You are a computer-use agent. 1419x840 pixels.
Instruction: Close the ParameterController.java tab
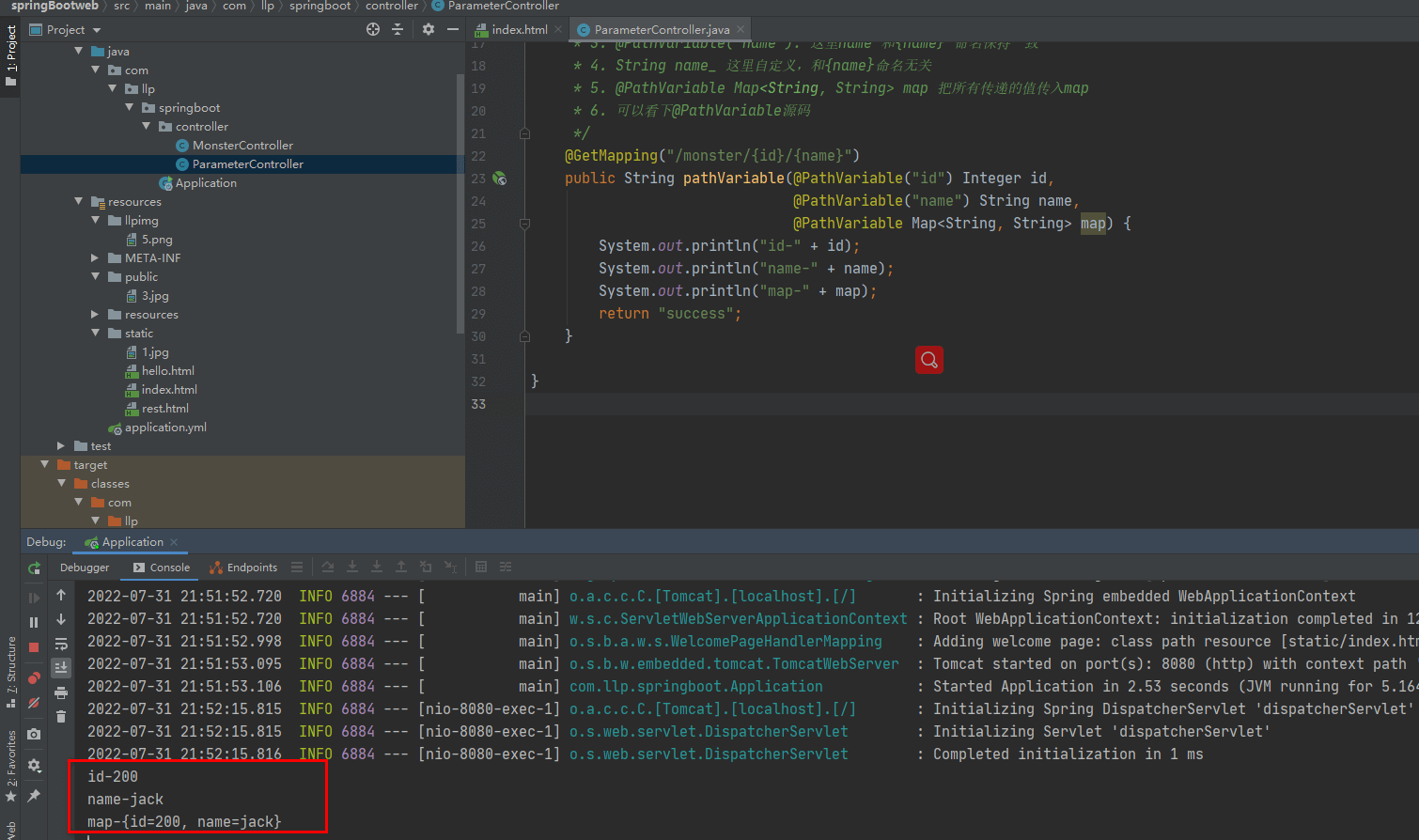[x=741, y=29]
